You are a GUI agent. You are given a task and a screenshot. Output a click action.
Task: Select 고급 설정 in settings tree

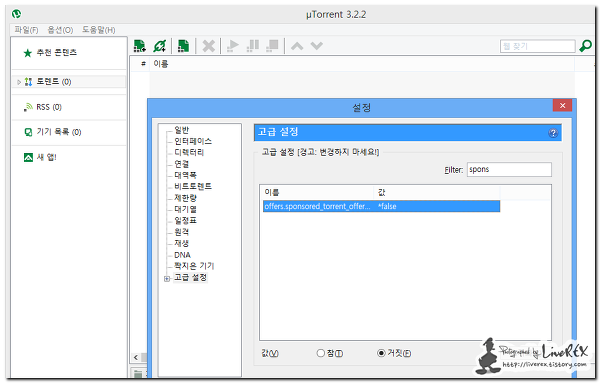(191, 277)
